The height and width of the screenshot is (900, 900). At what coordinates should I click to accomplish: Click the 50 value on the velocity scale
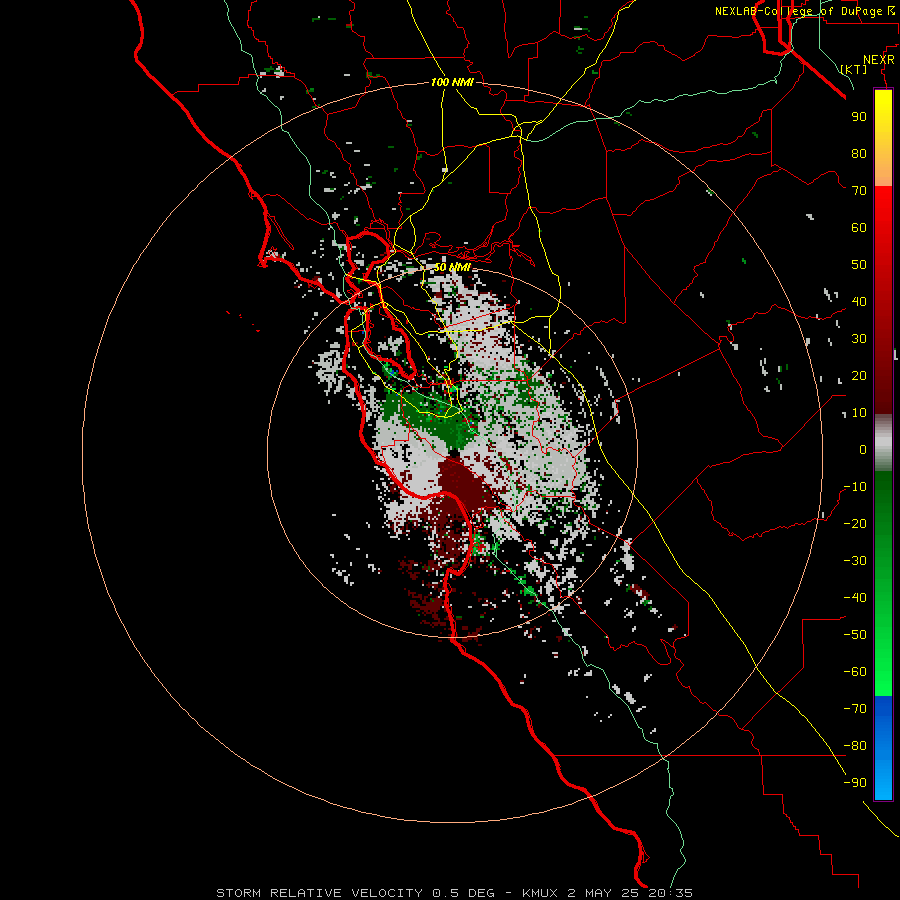point(859,265)
